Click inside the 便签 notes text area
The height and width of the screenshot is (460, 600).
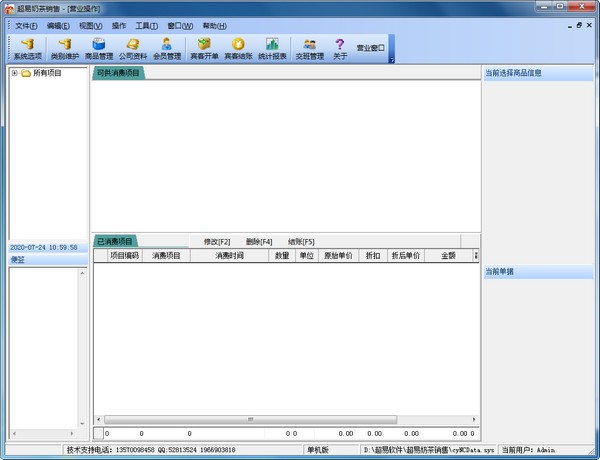tap(44, 348)
